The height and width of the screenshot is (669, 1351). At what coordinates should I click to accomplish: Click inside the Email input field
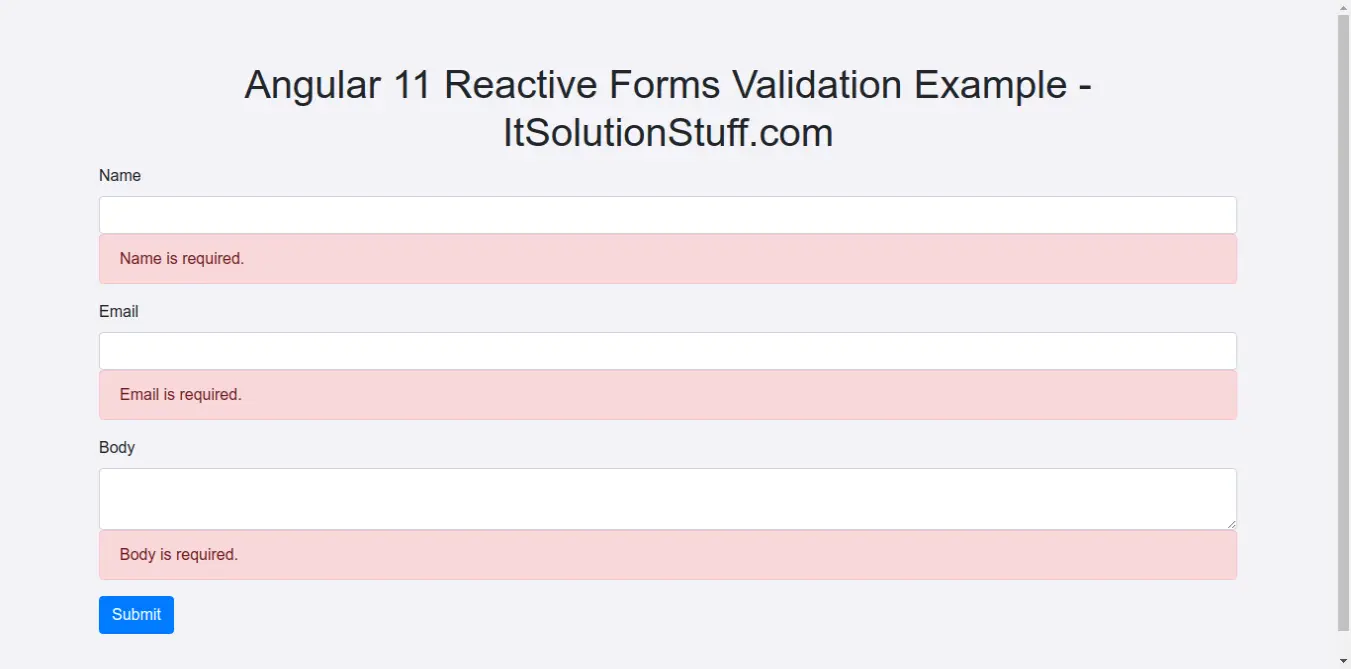(667, 350)
